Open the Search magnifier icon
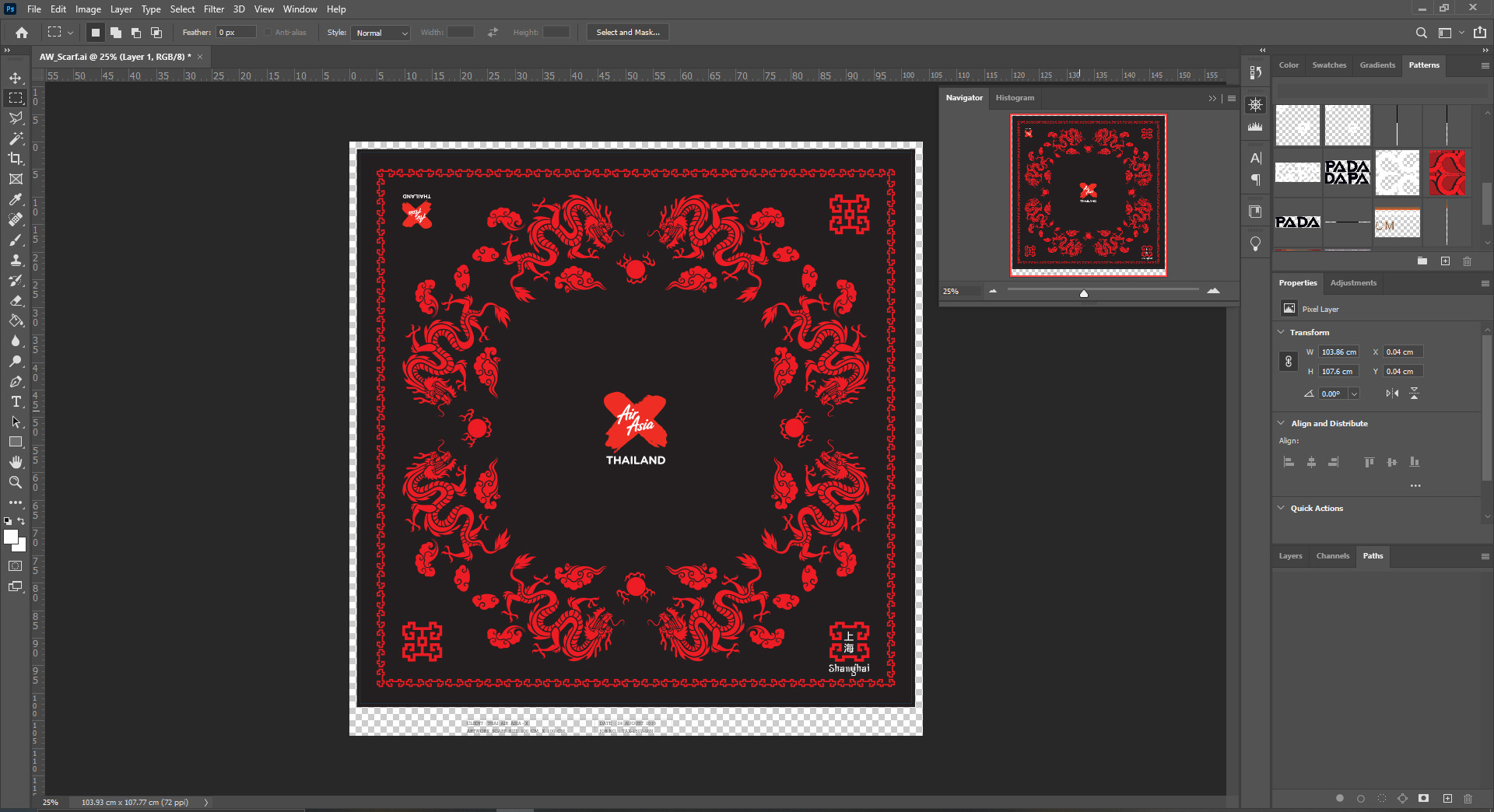 point(1422,33)
